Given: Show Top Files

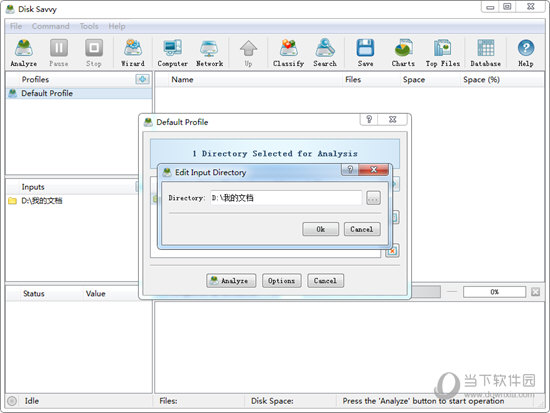Looking at the screenshot, I should [x=443, y=53].
